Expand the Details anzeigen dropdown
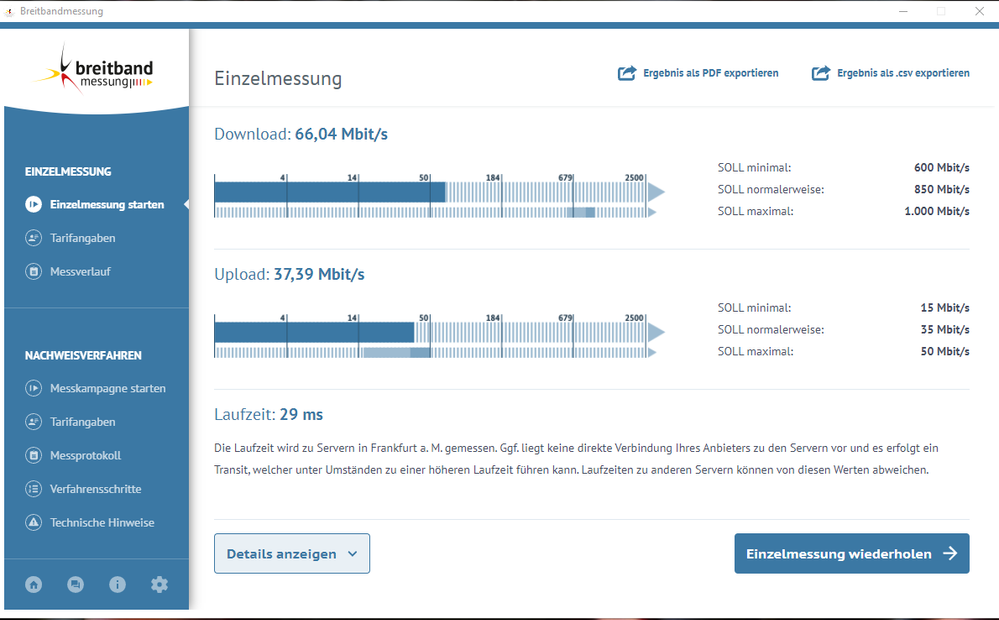This screenshot has height=620, width=999. click(x=291, y=553)
